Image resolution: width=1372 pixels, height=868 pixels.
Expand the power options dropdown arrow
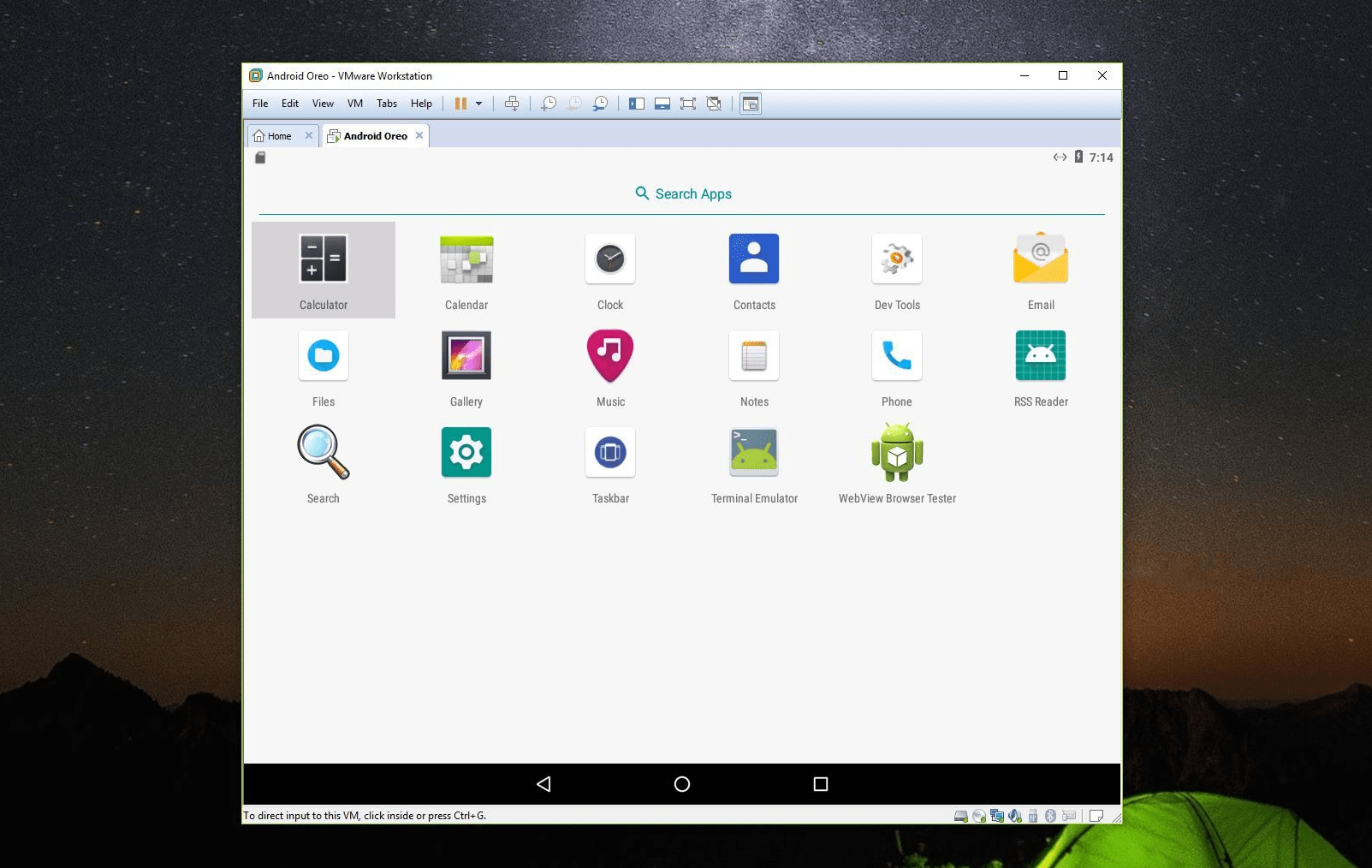(478, 104)
